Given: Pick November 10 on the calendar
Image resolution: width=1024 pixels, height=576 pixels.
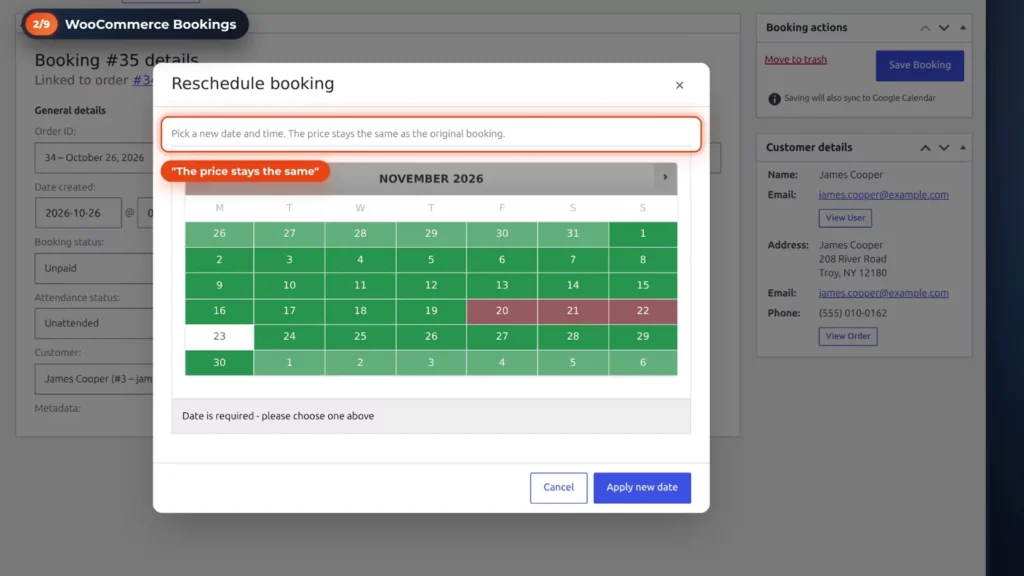Looking at the screenshot, I should coord(289,285).
